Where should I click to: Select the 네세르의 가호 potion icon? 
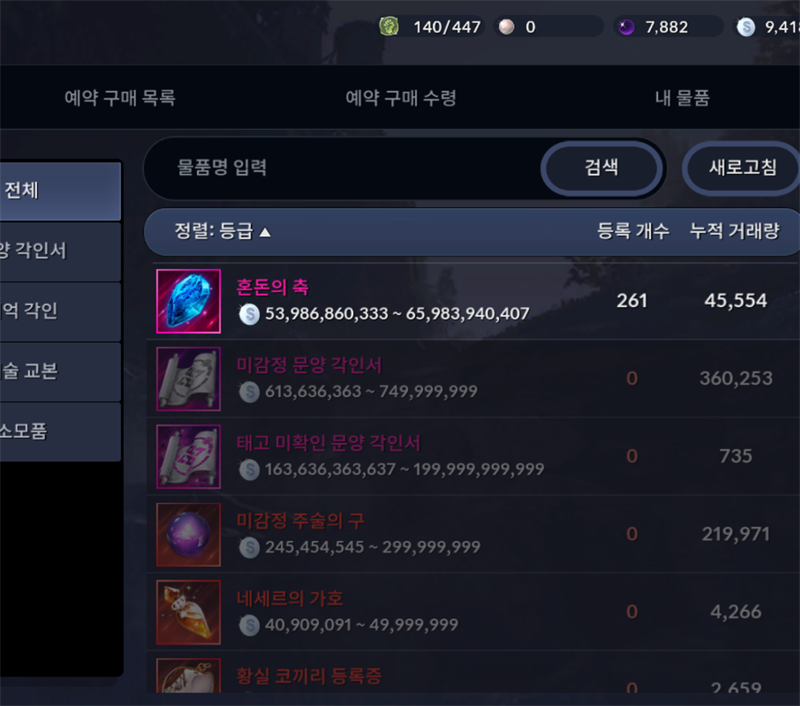pyautogui.click(x=188, y=612)
